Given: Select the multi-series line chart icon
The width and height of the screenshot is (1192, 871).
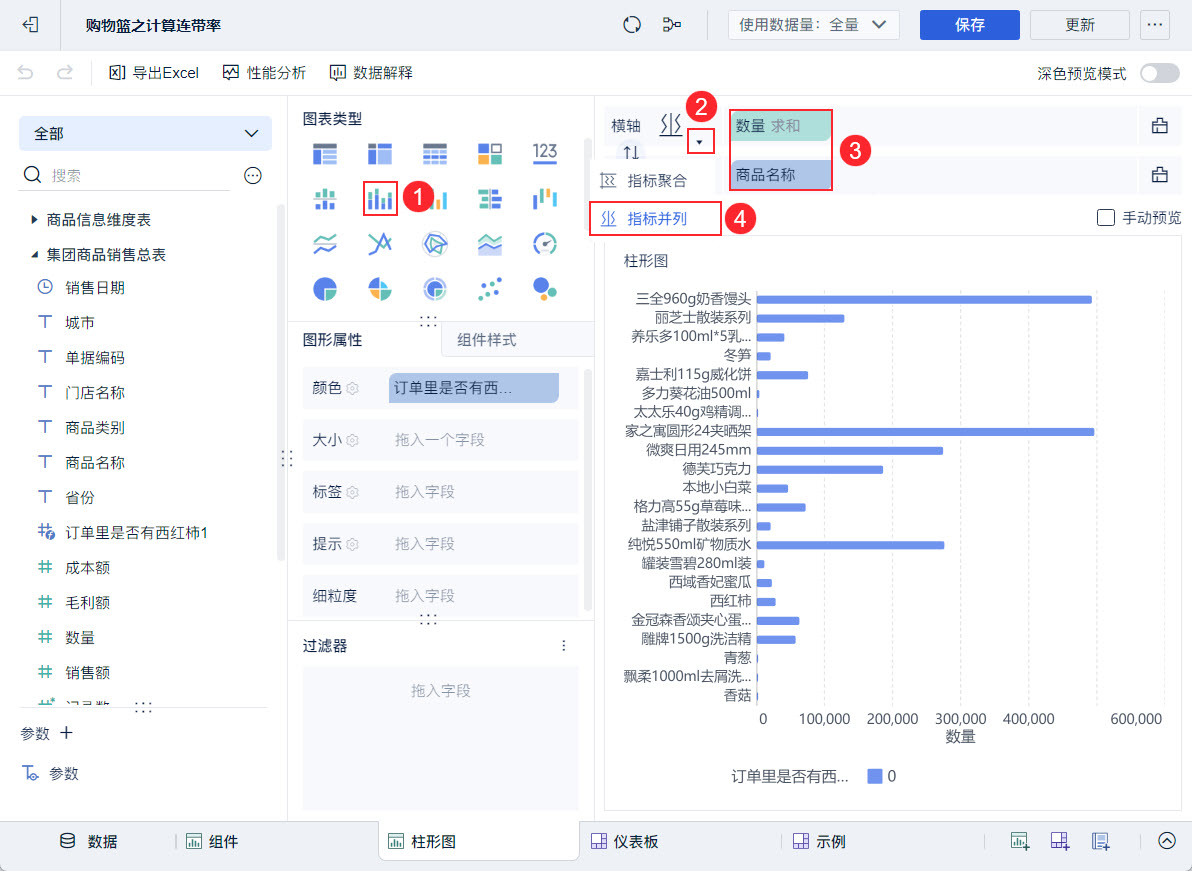Looking at the screenshot, I should pos(379,244).
